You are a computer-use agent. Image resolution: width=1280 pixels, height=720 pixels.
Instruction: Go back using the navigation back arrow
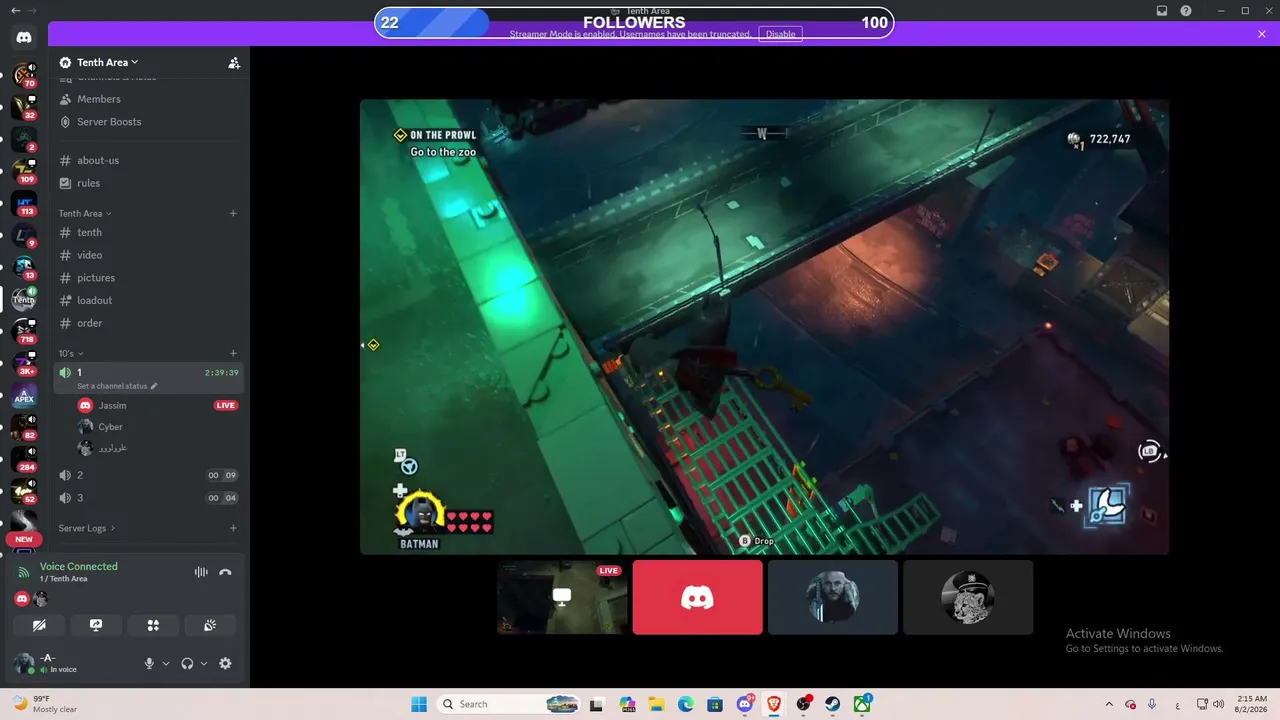point(15,10)
